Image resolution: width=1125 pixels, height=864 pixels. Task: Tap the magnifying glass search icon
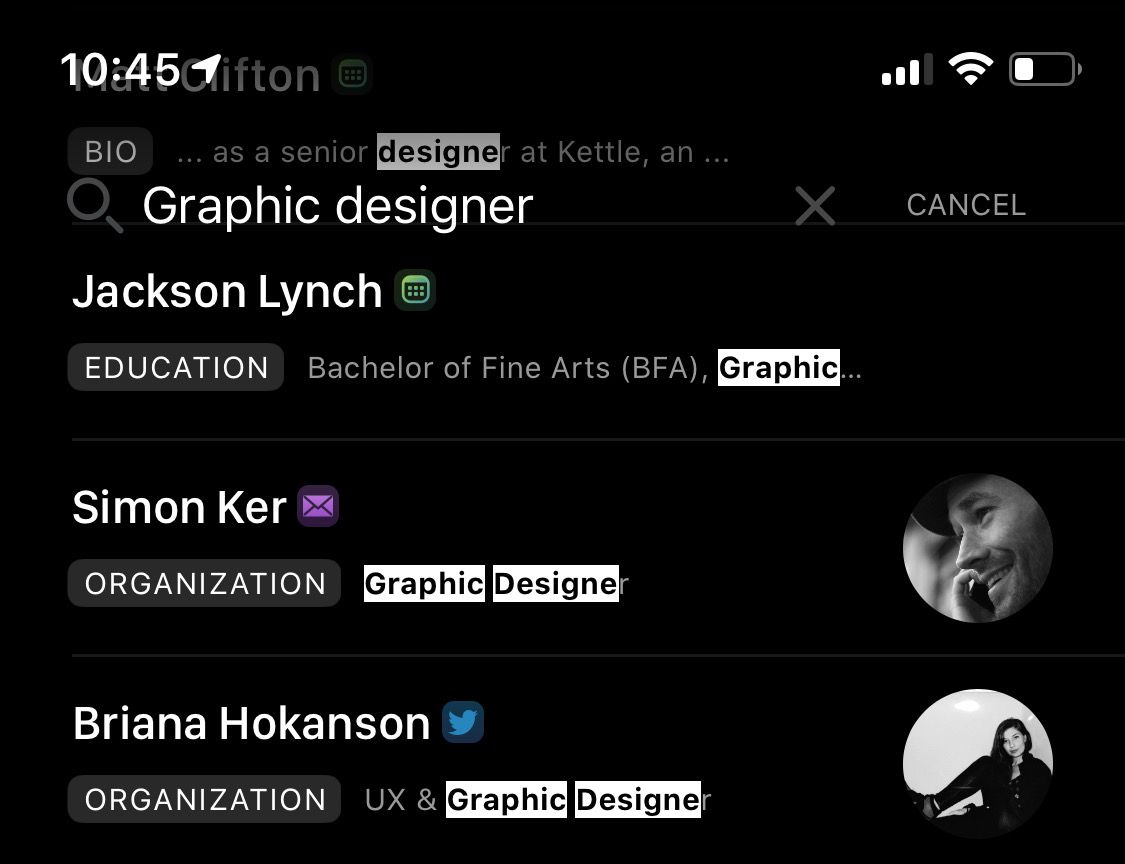(95, 206)
